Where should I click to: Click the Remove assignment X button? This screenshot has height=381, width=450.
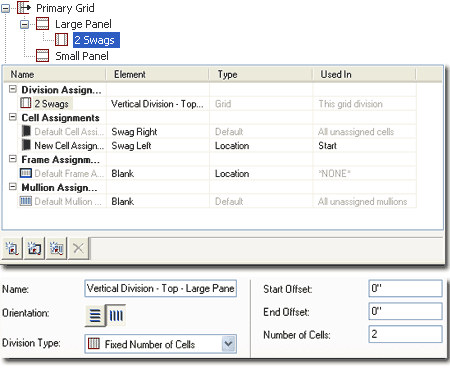tap(78, 248)
